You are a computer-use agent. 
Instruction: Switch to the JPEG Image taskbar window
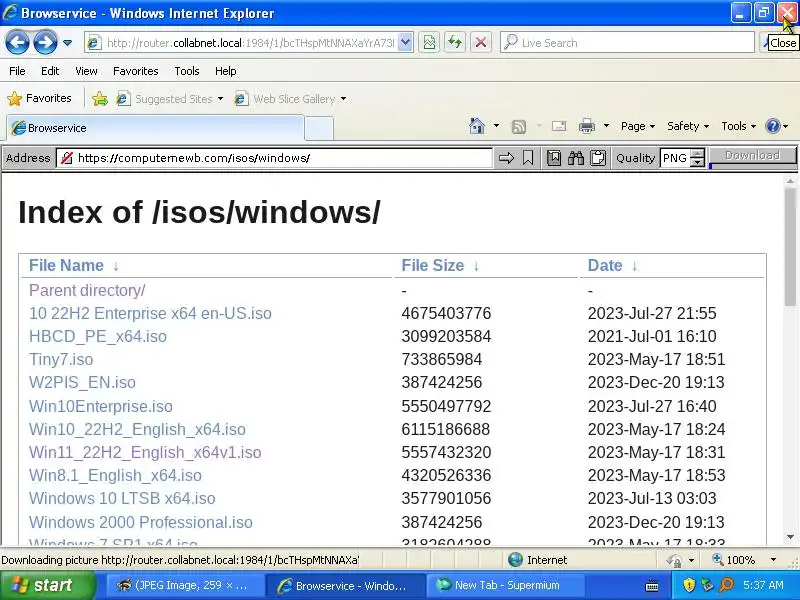[x=184, y=585]
